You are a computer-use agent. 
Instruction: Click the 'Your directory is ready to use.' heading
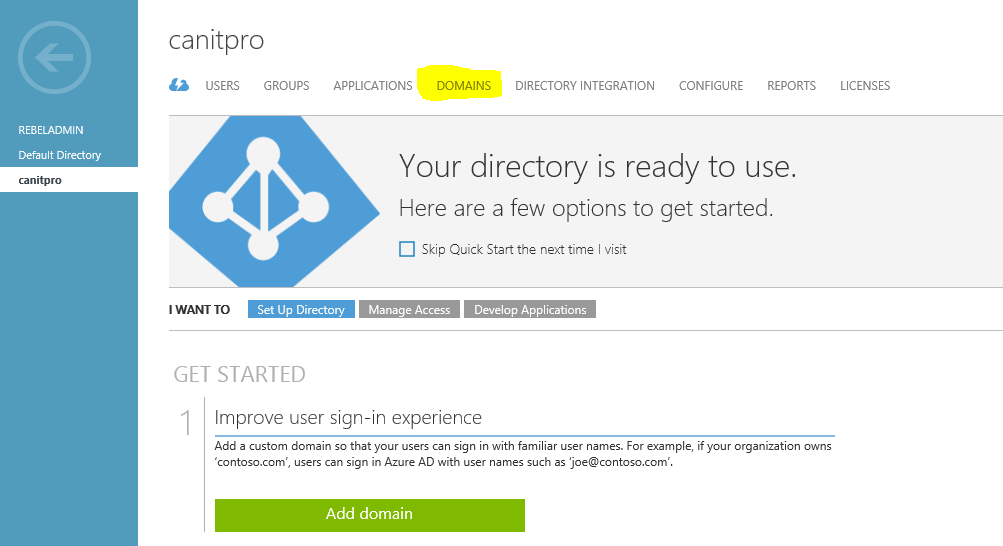597,167
